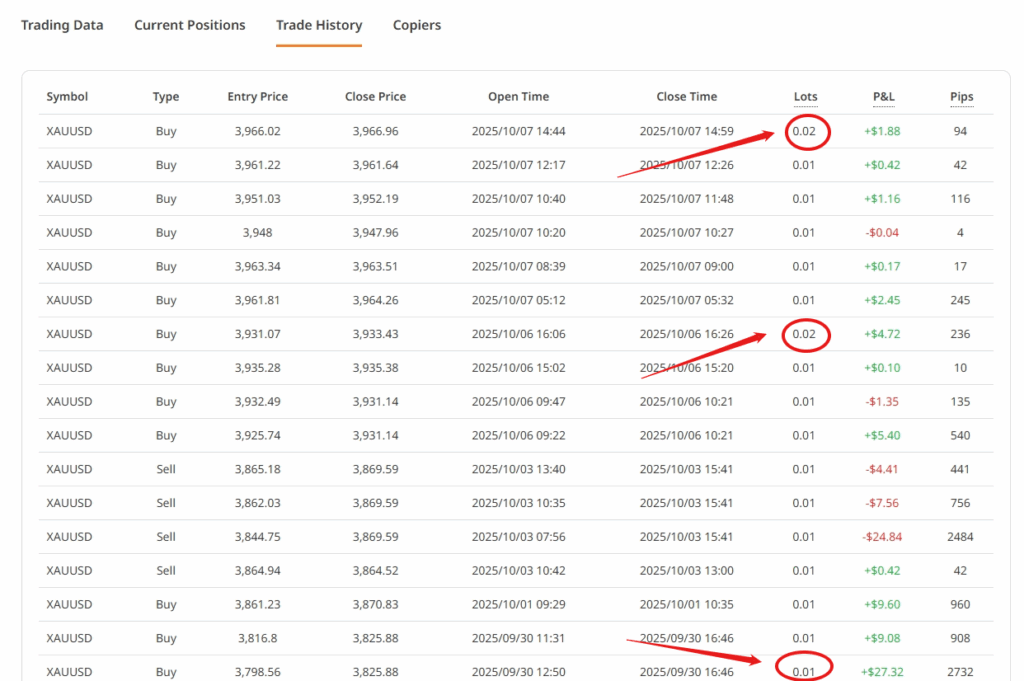Go to the Copiers tab
Screen dimensions: 1024x681
click(417, 25)
